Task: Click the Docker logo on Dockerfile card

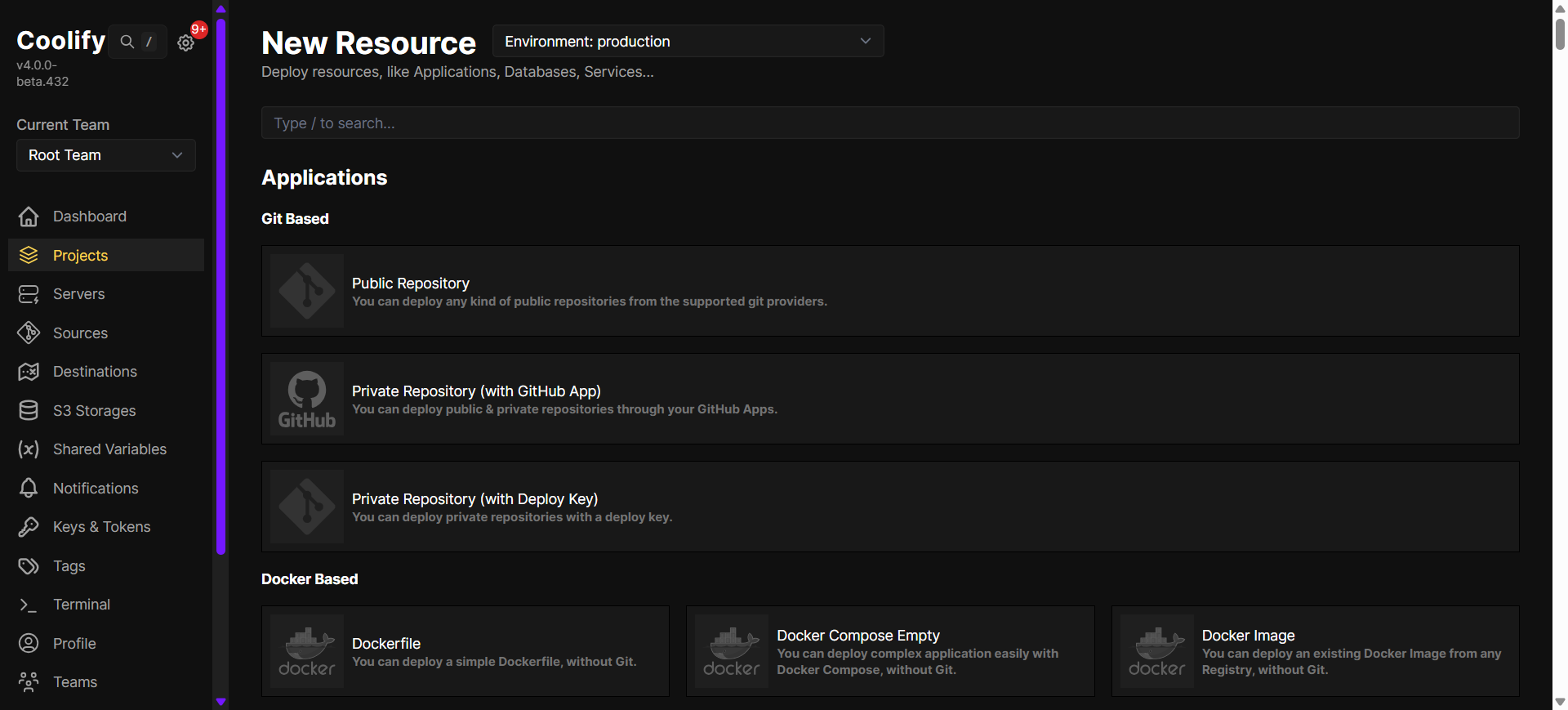Action: (x=307, y=651)
